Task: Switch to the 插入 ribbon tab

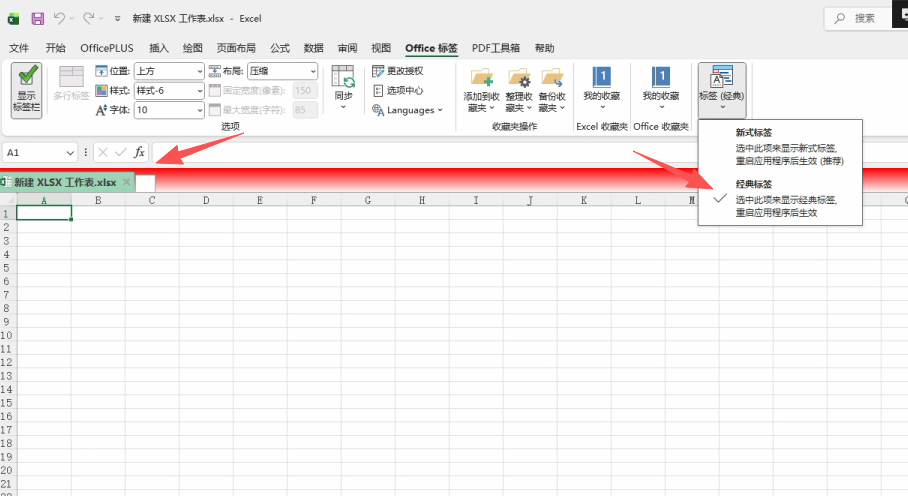Action: 158,47
